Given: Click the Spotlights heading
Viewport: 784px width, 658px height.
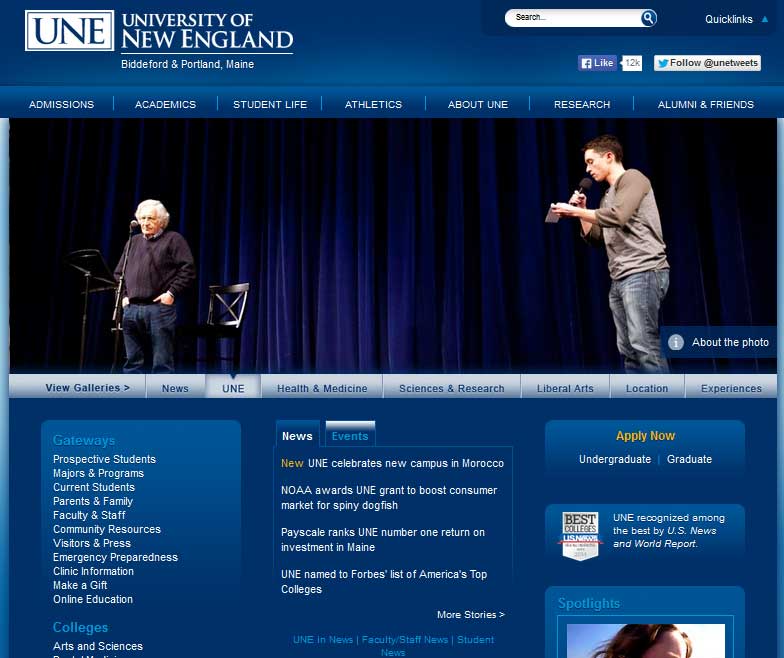Looking at the screenshot, I should (x=588, y=603).
